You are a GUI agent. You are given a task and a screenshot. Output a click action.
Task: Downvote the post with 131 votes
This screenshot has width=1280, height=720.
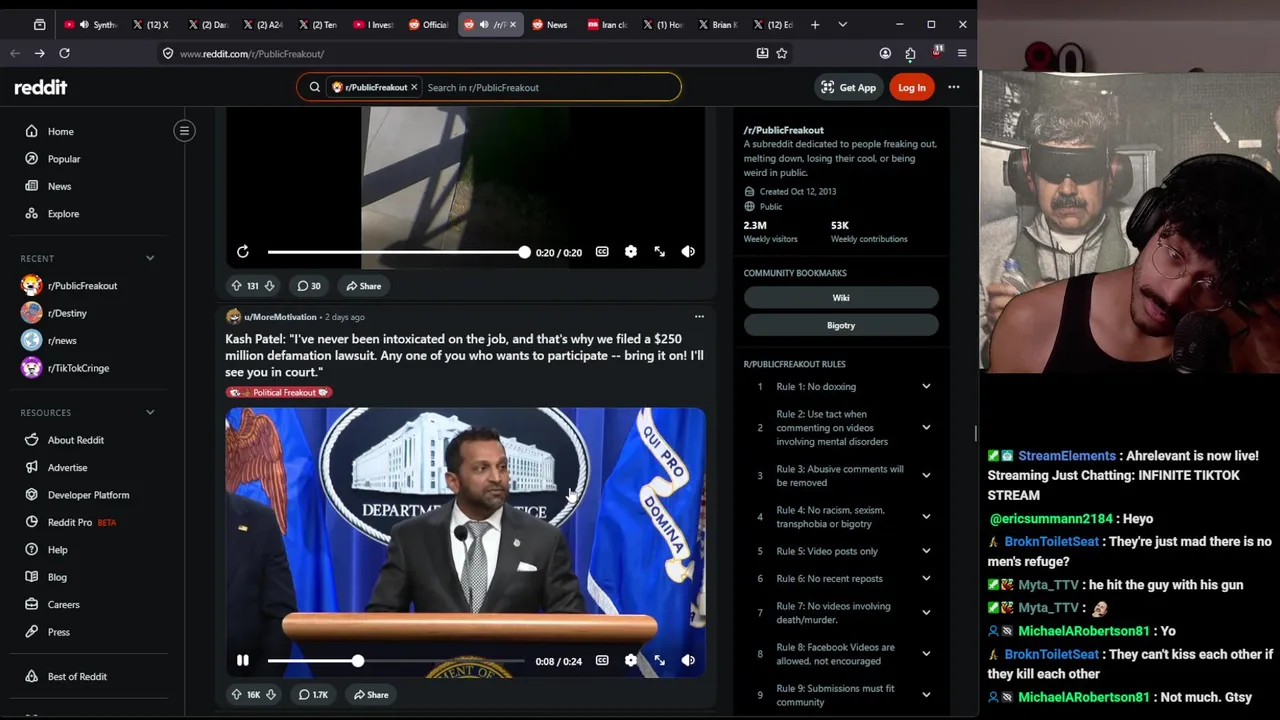(x=269, y=286)
